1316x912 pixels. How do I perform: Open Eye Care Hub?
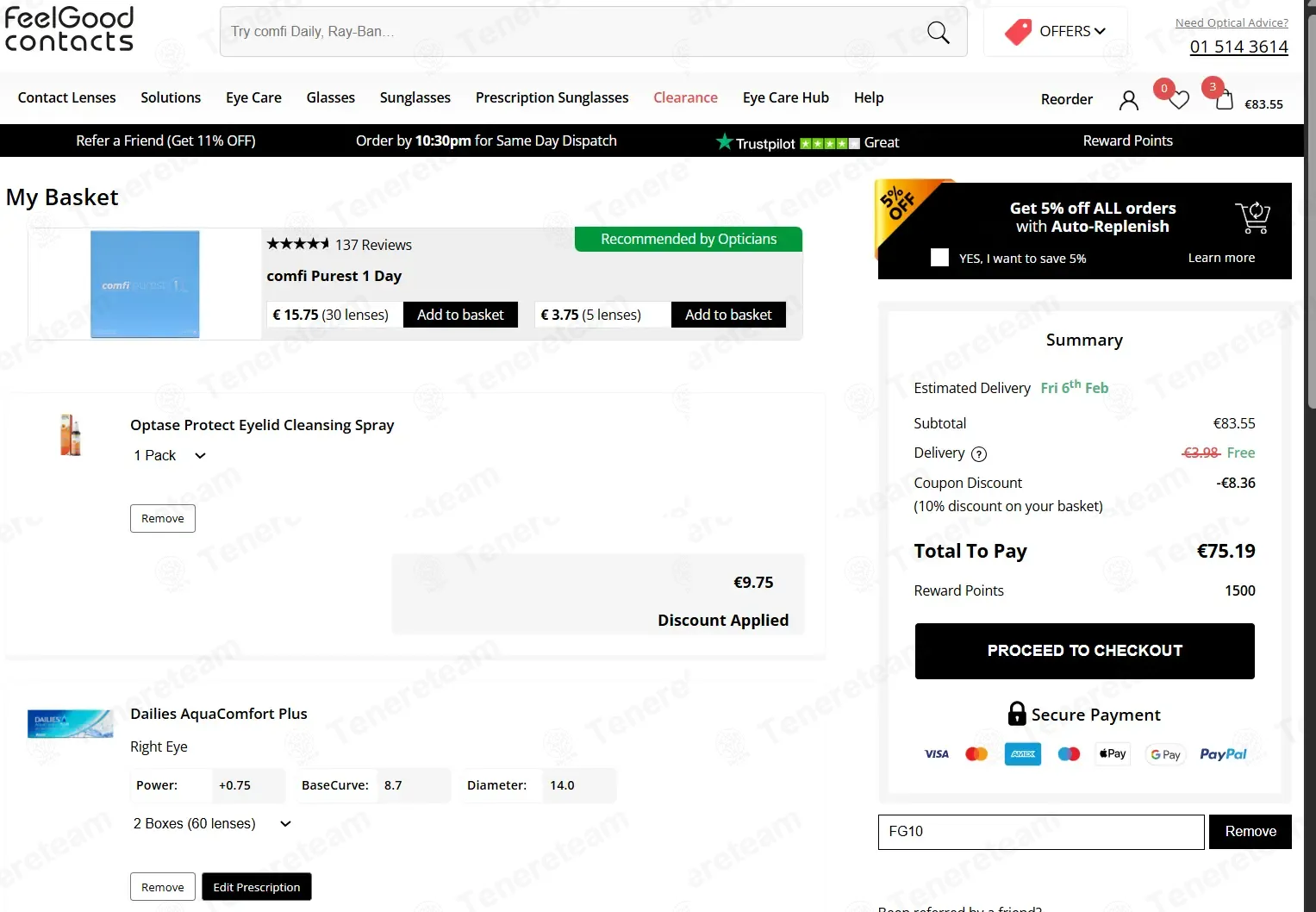tap(786, 97)
